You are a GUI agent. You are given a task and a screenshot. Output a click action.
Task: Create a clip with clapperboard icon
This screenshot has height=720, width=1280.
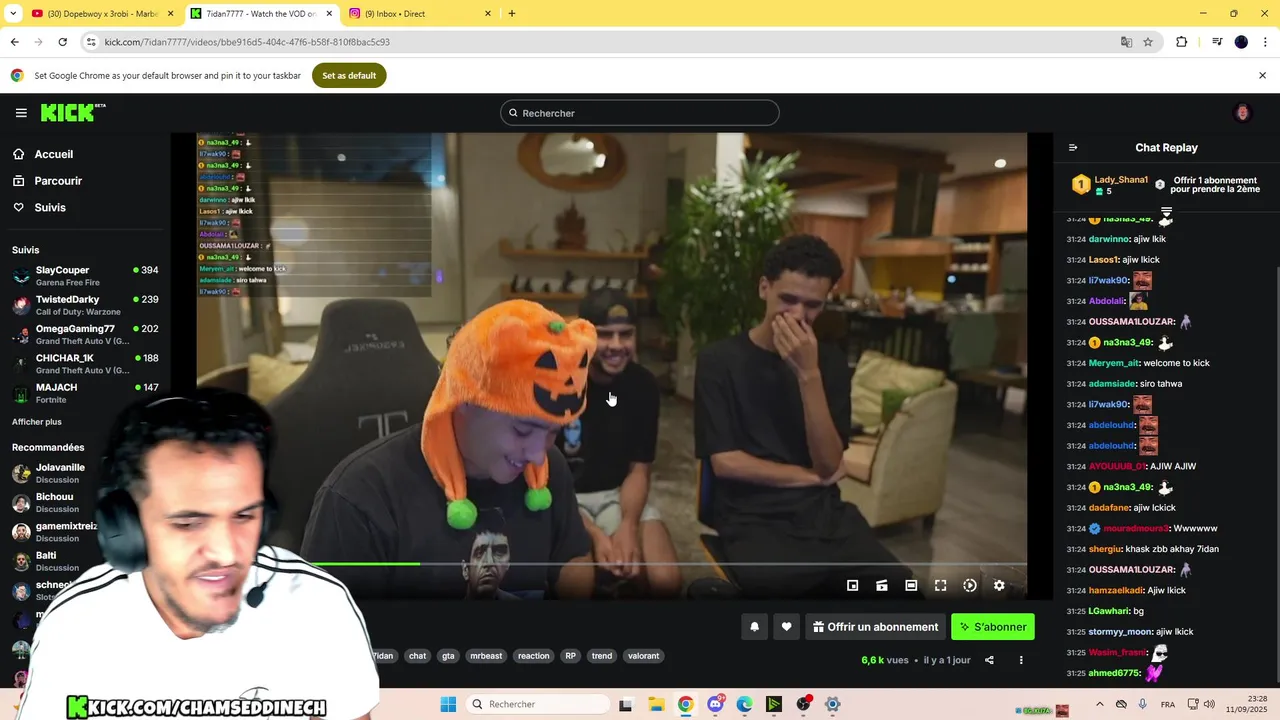[x=882, y=586]
